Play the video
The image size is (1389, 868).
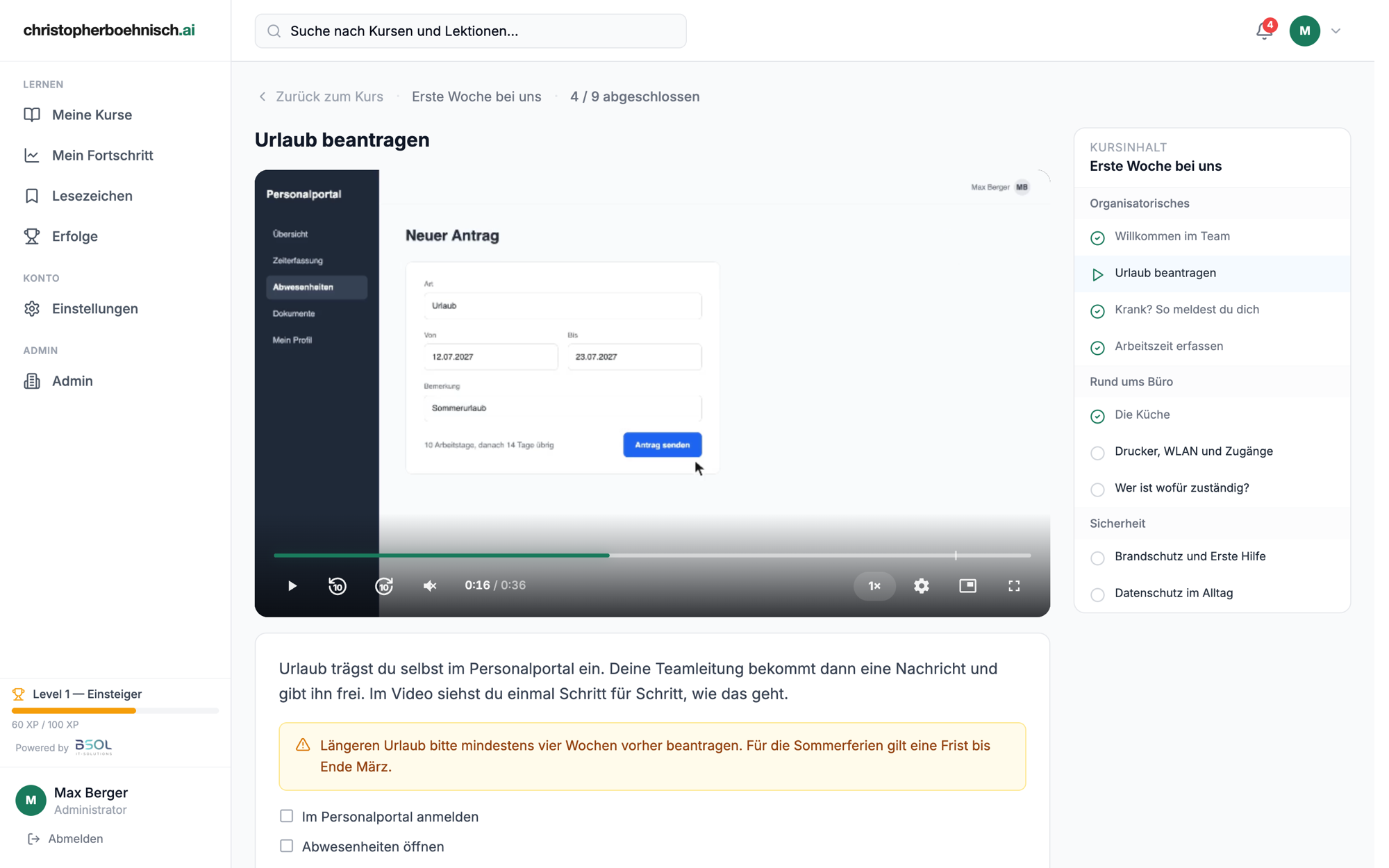pyautogui.click(x=292, y=585)
